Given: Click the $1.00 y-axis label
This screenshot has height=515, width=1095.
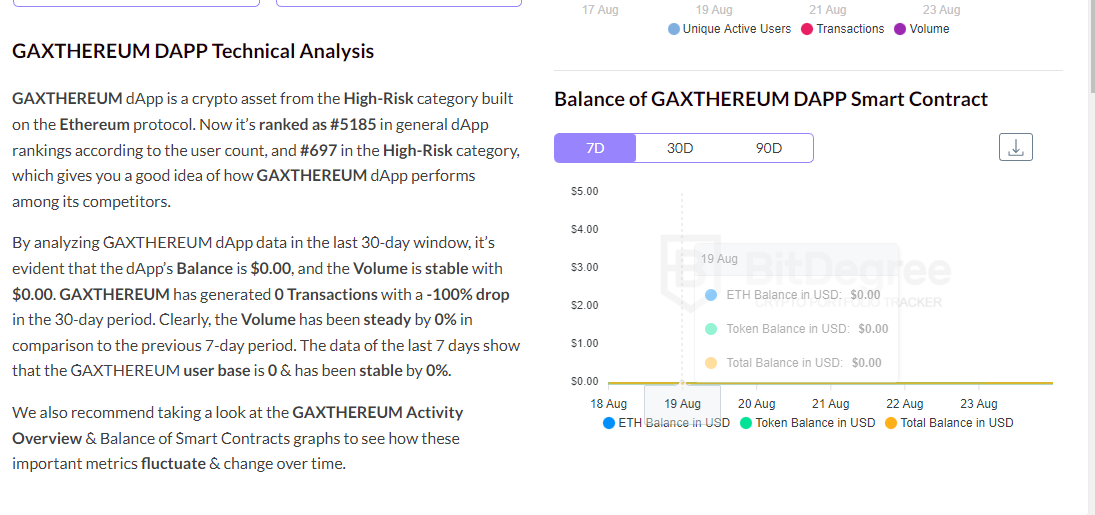Looking at the screenshot, I should point(585,343).
